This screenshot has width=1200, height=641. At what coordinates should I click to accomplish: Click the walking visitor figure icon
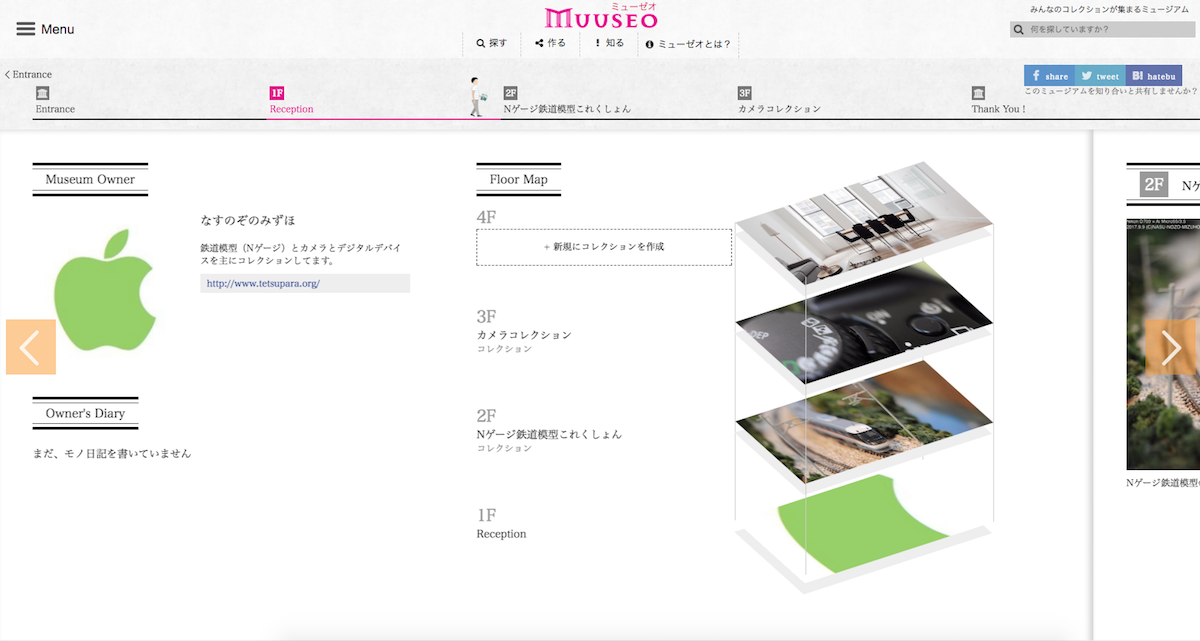(477, 97)
